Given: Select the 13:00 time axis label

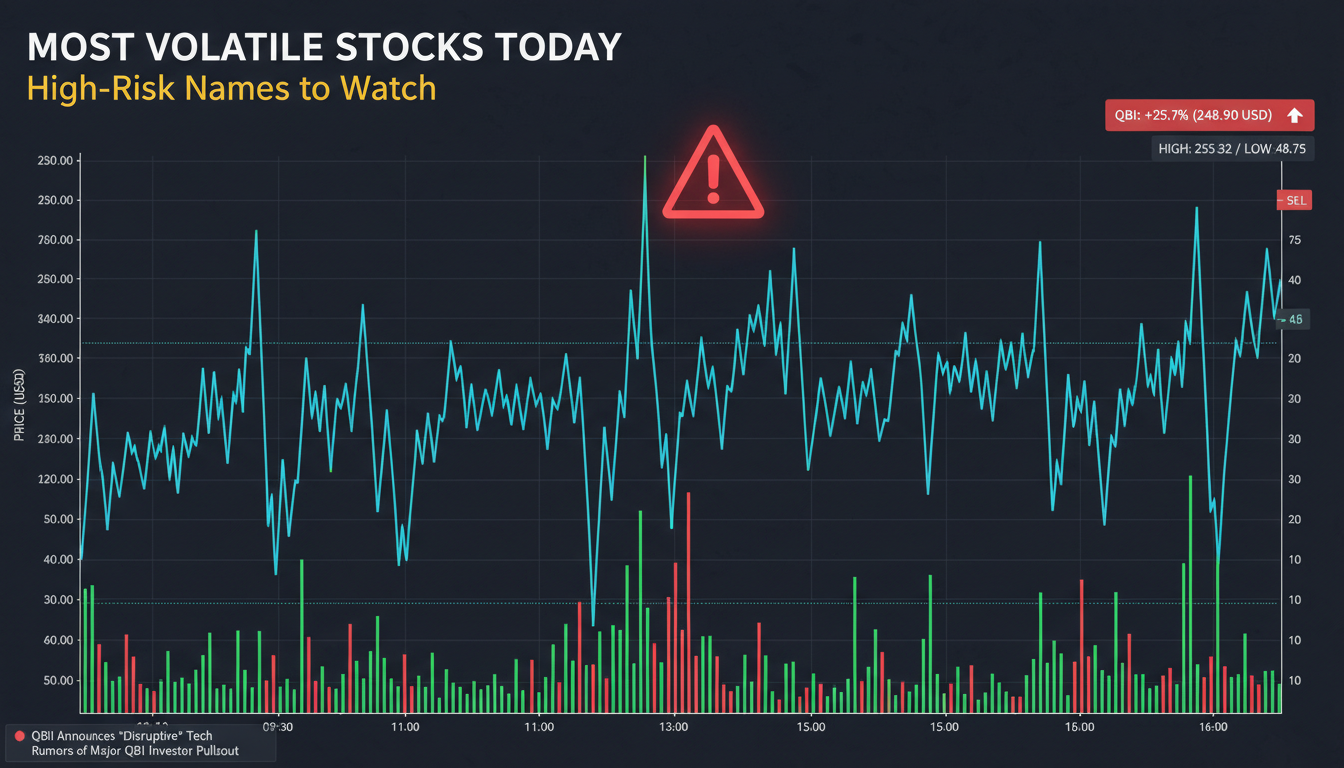Looking at the screenshot, I should [673, 727].
